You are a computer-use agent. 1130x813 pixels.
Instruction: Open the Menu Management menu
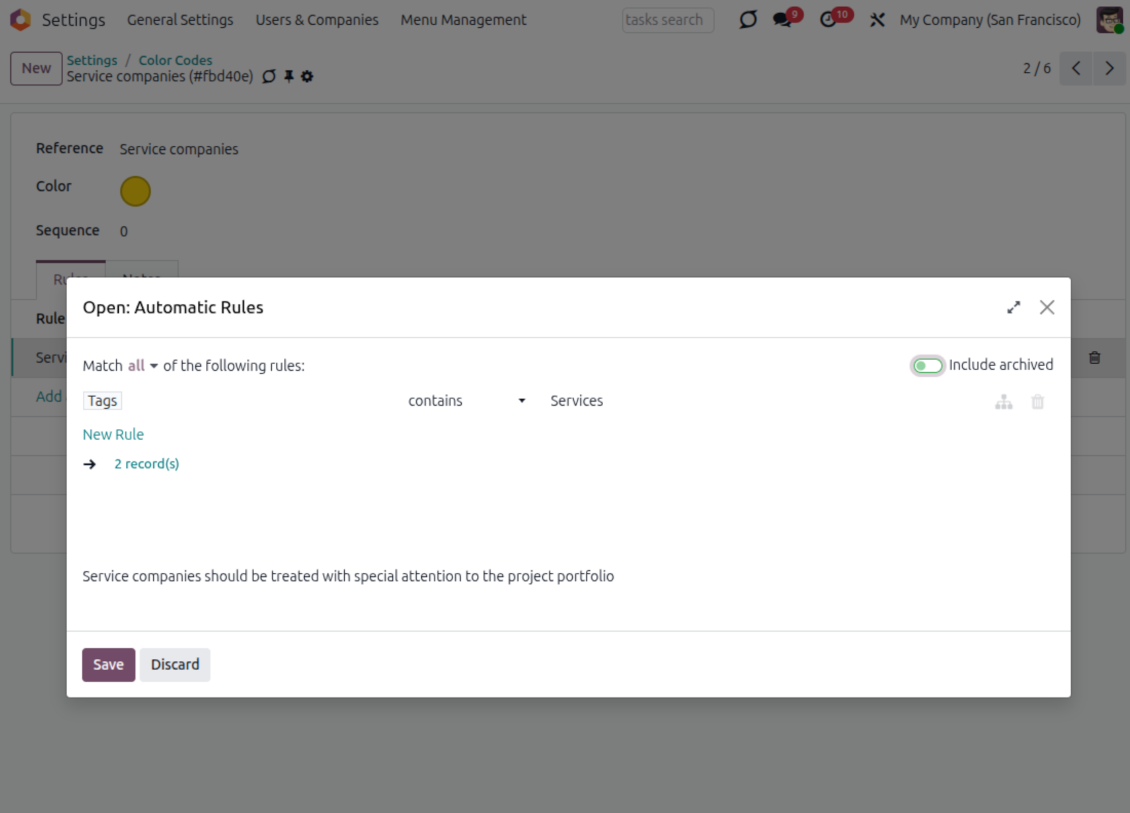tap(463, 20)
